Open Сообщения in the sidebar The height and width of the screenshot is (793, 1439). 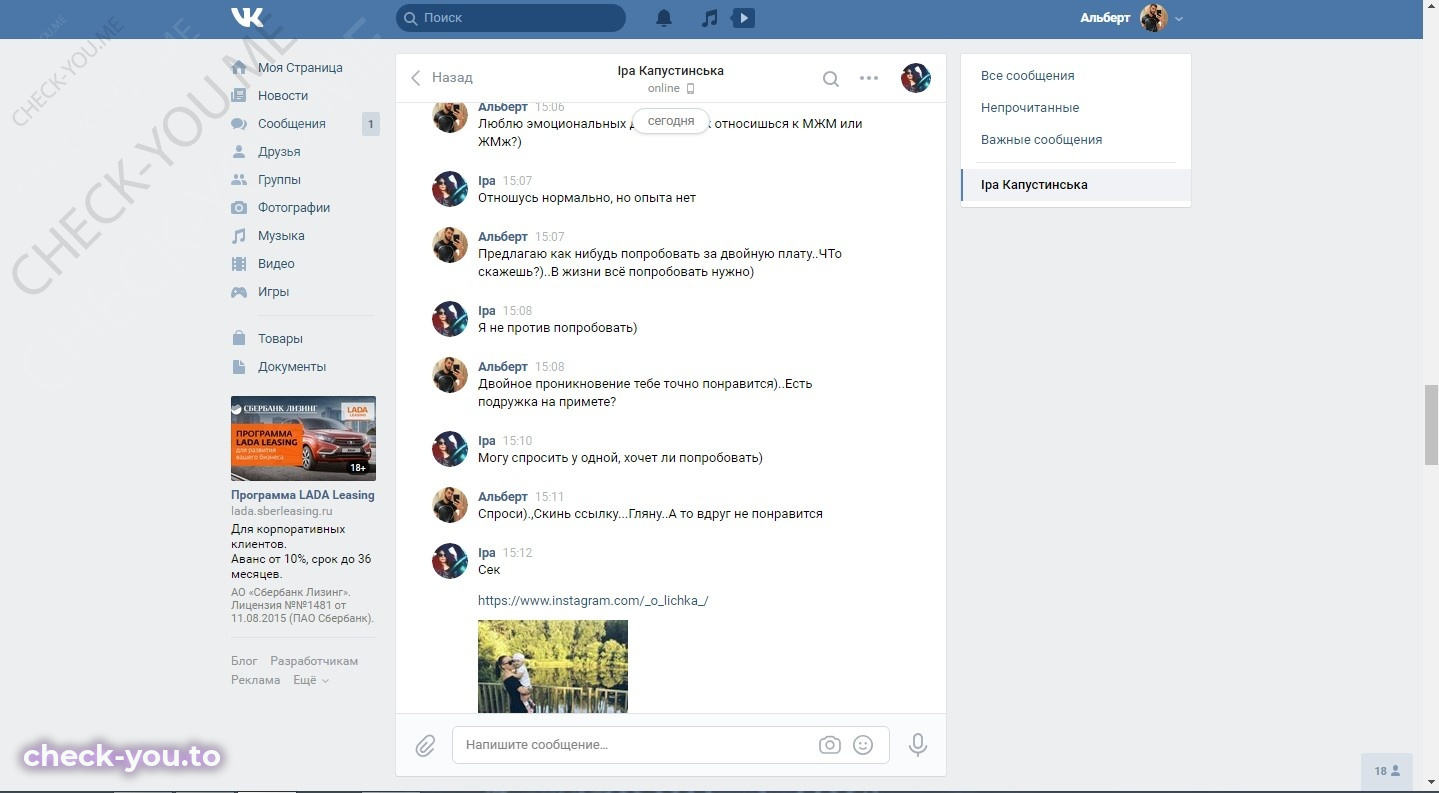[x=292, y=124]
